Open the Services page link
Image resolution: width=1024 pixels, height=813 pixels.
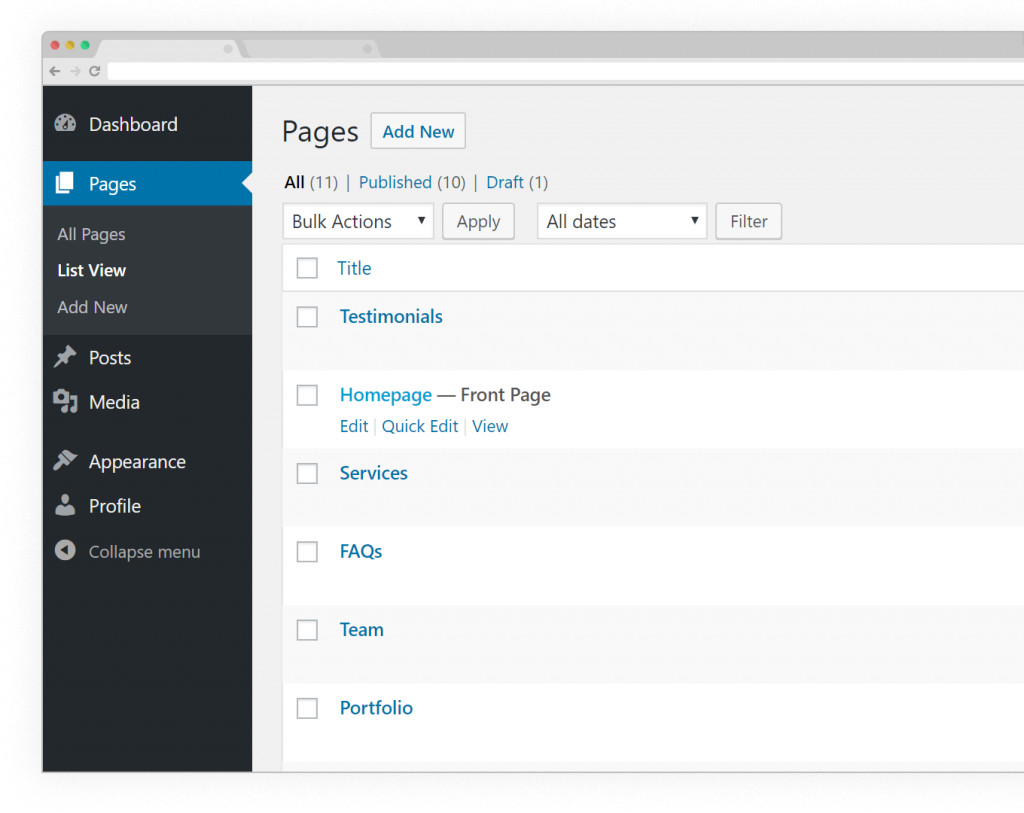(x=374, y=473)
